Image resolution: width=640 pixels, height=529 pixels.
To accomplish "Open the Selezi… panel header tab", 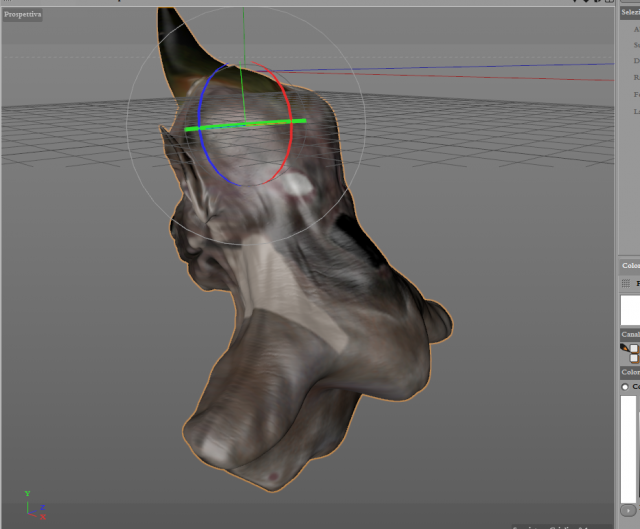I will [630, 13].
